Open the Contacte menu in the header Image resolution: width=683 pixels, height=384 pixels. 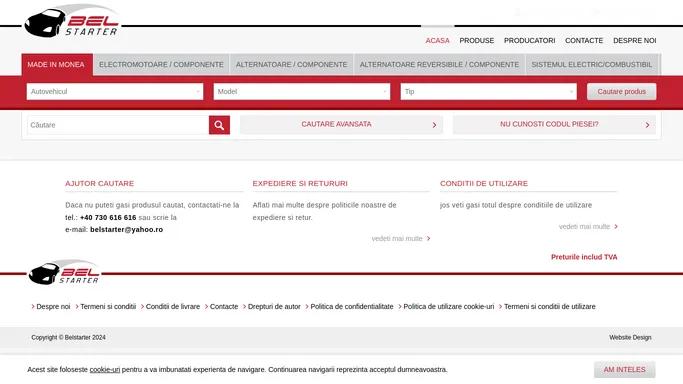(x=584, y=40)
